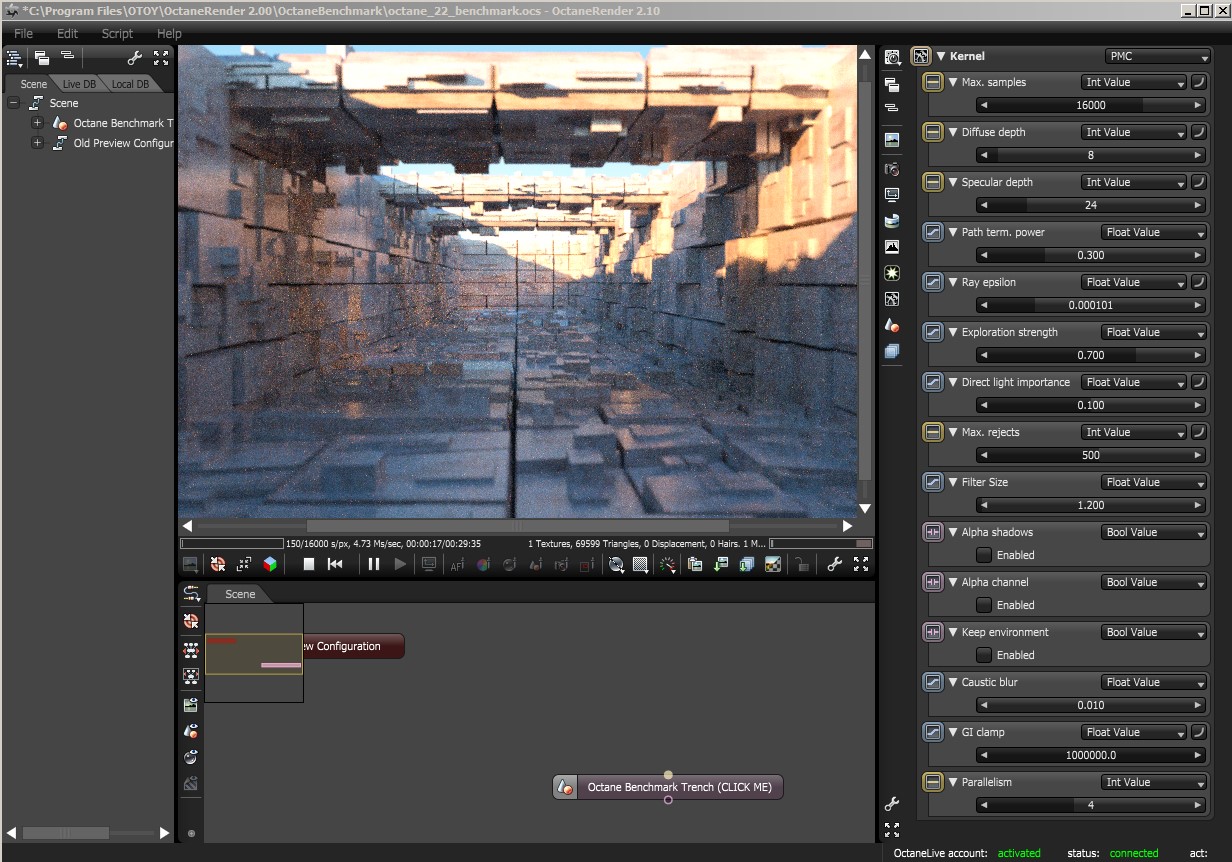
Task: Tick the Keep environment Enabled checkbox
Action: click(984, 655)
